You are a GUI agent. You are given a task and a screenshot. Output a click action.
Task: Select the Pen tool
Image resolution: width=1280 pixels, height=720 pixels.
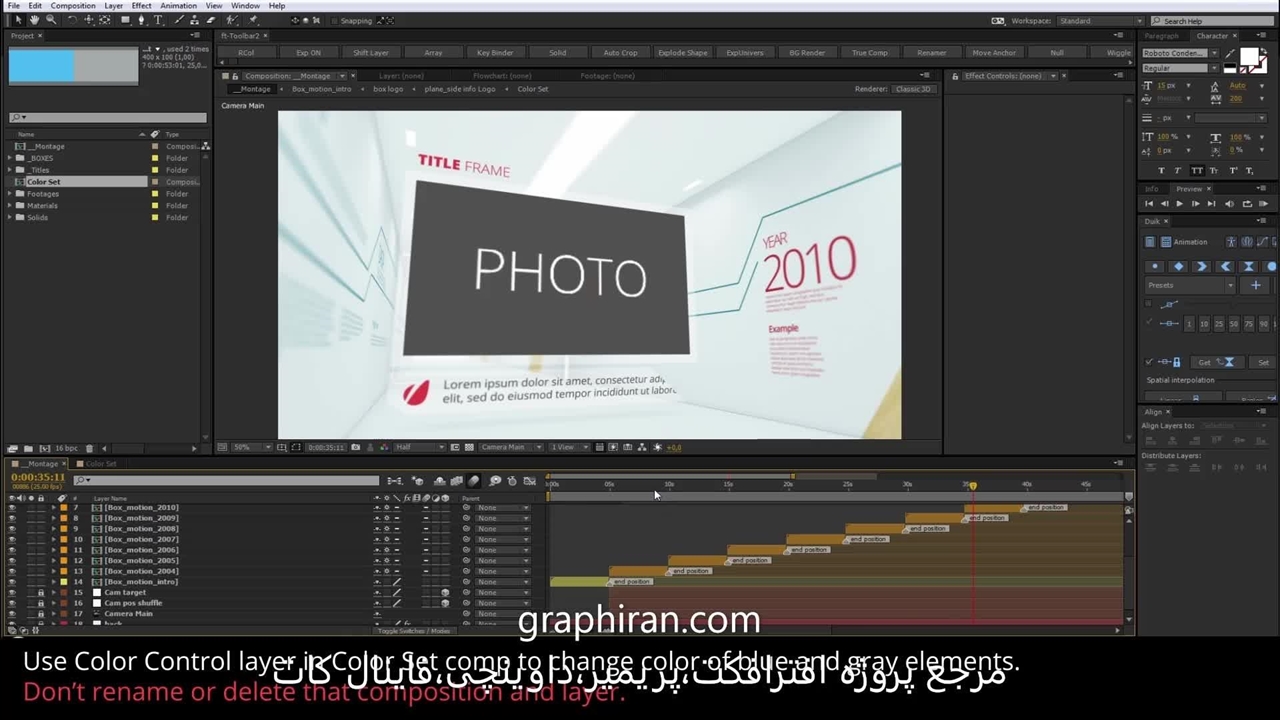coord(141,20)
